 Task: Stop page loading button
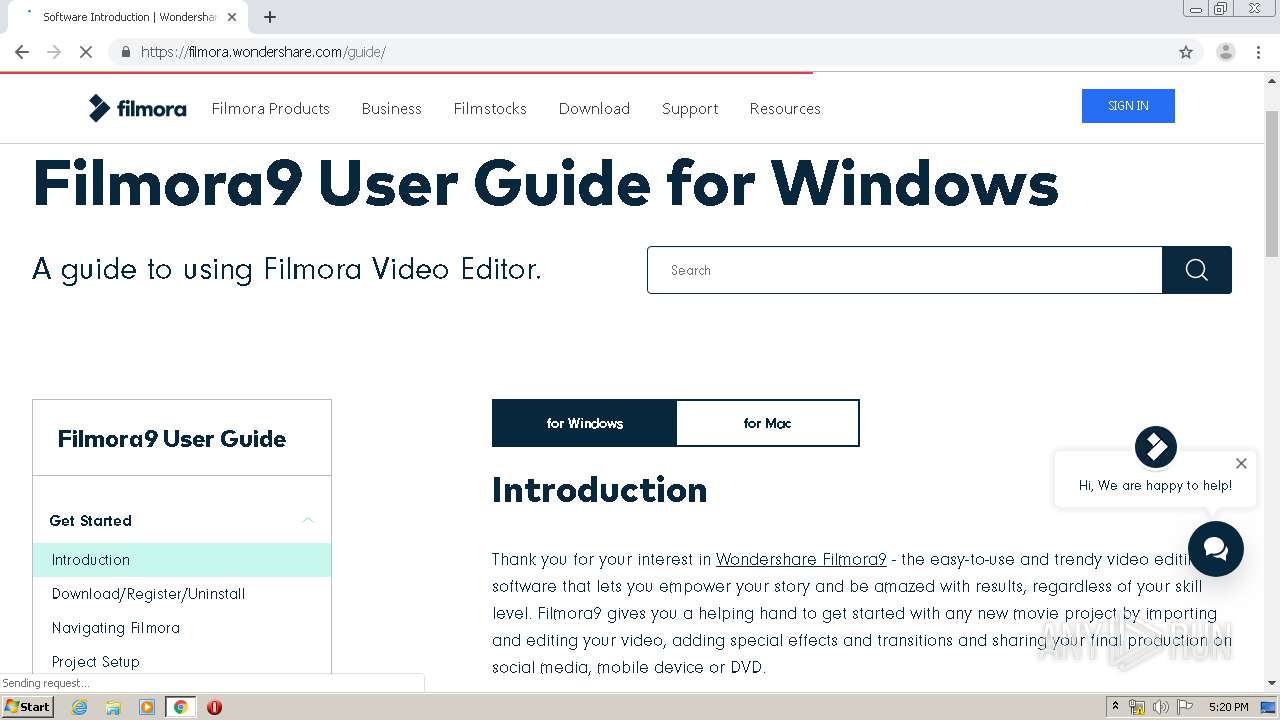tap(86, 52)
